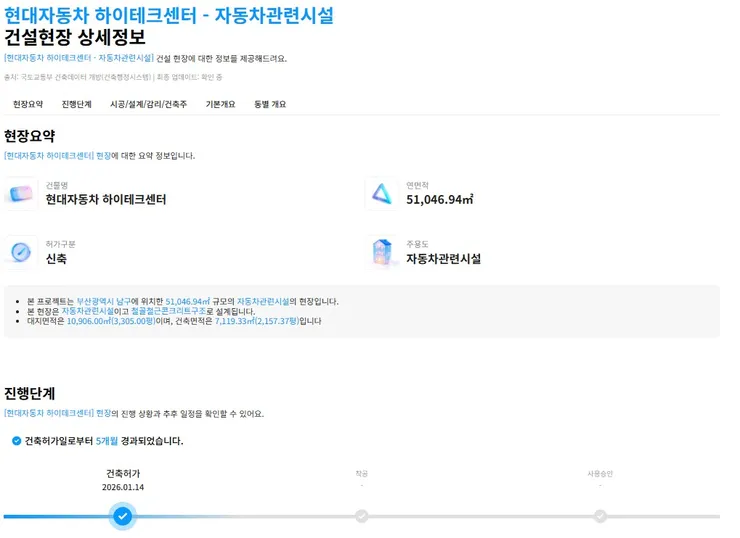This screenshot has height=538, width=740.
Task: Open the 현장요약 tab
Action: [x=28, y=104]
